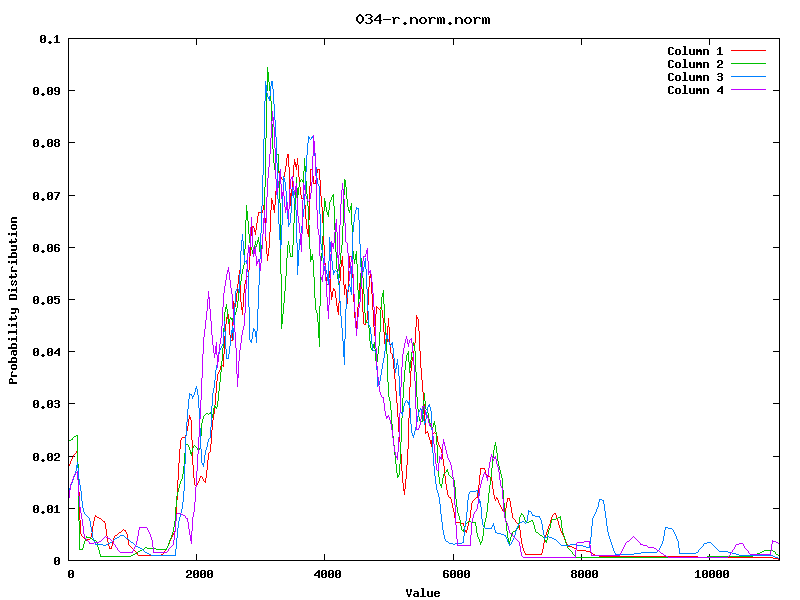
Task: Click the Probability Distribution axis label
Action: 13,300
